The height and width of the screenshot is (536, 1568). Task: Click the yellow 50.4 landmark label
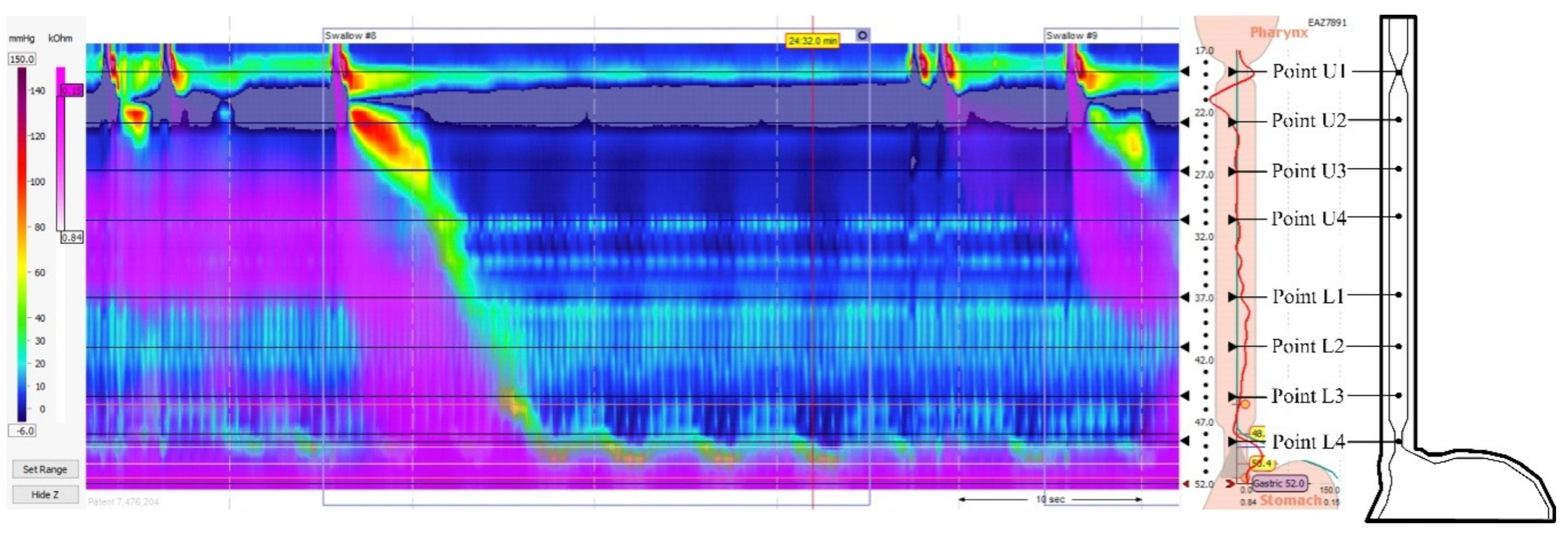1261,464
